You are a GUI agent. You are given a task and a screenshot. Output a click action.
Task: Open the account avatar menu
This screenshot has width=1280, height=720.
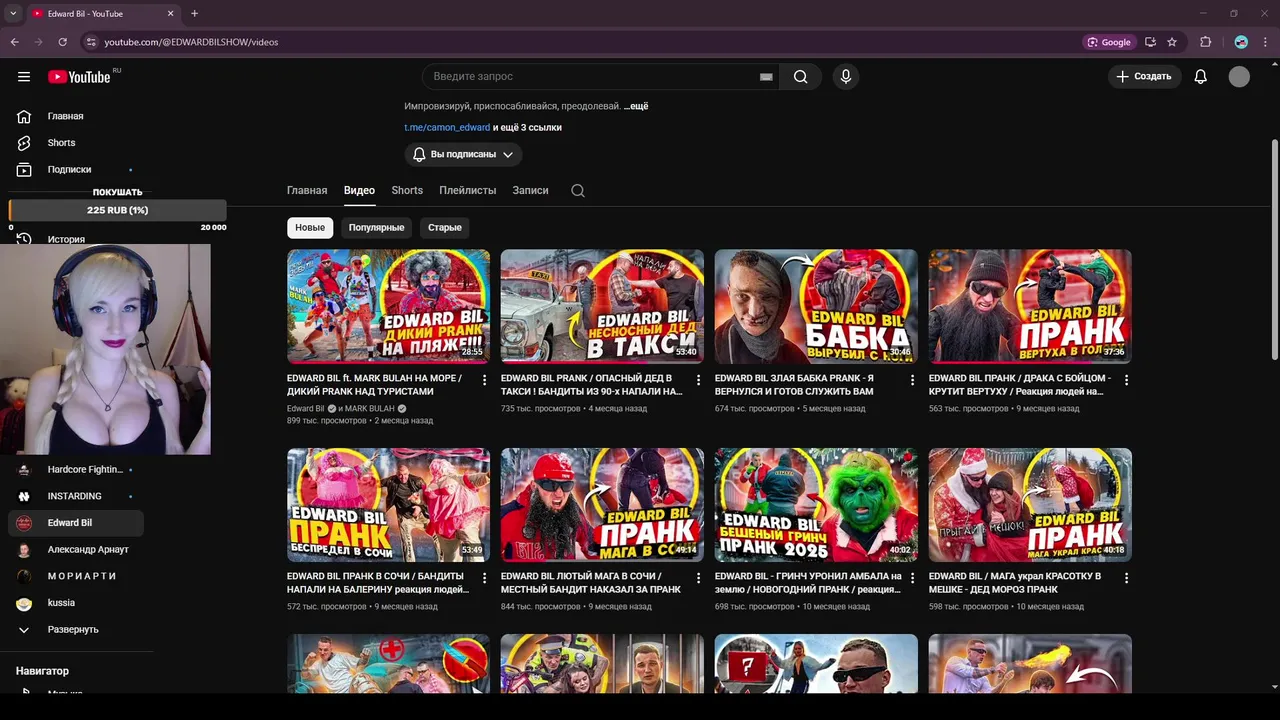[1239, 77]
